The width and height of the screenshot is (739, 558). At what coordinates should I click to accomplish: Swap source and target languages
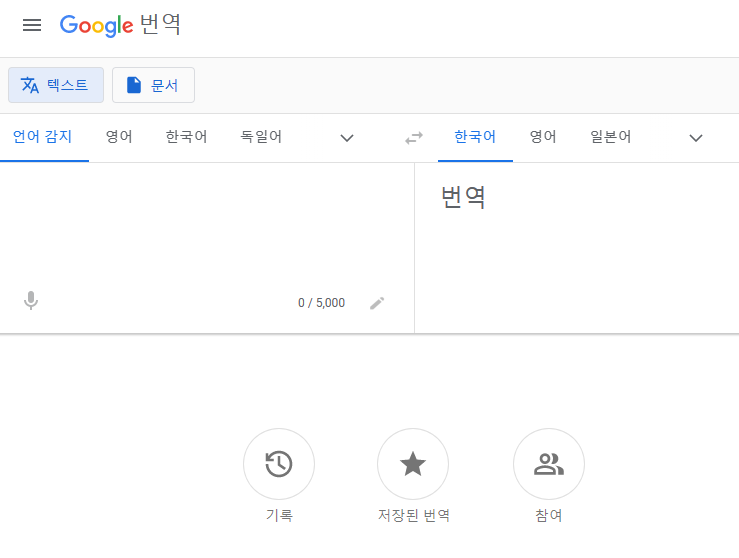click(x=414, y=138)
